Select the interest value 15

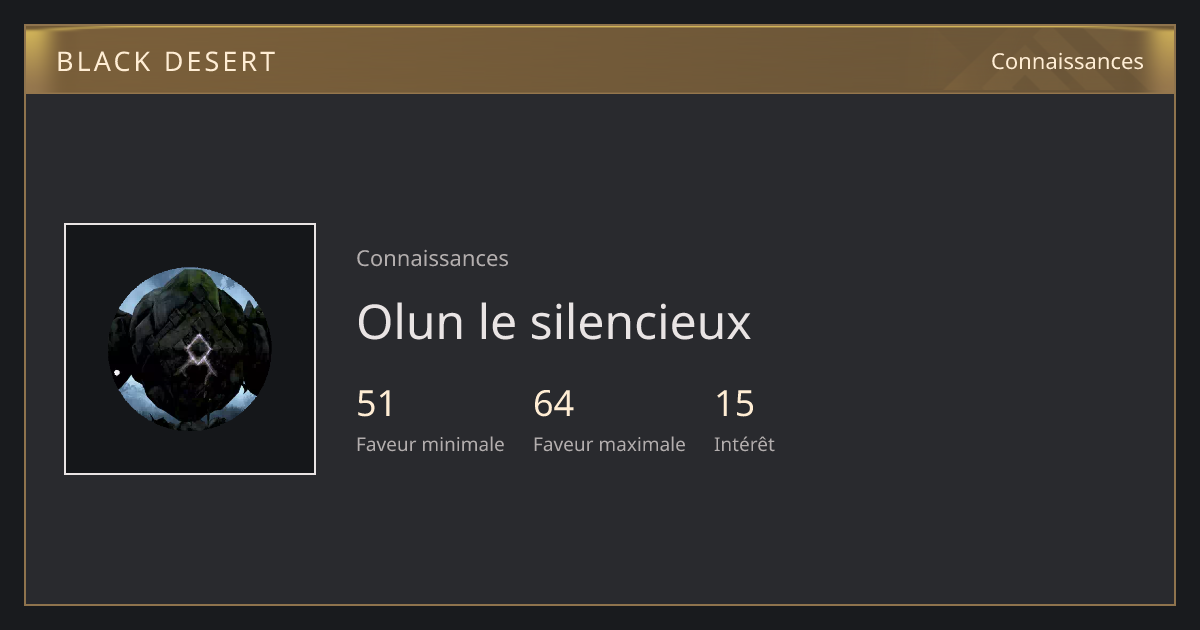tap(734, 404)
